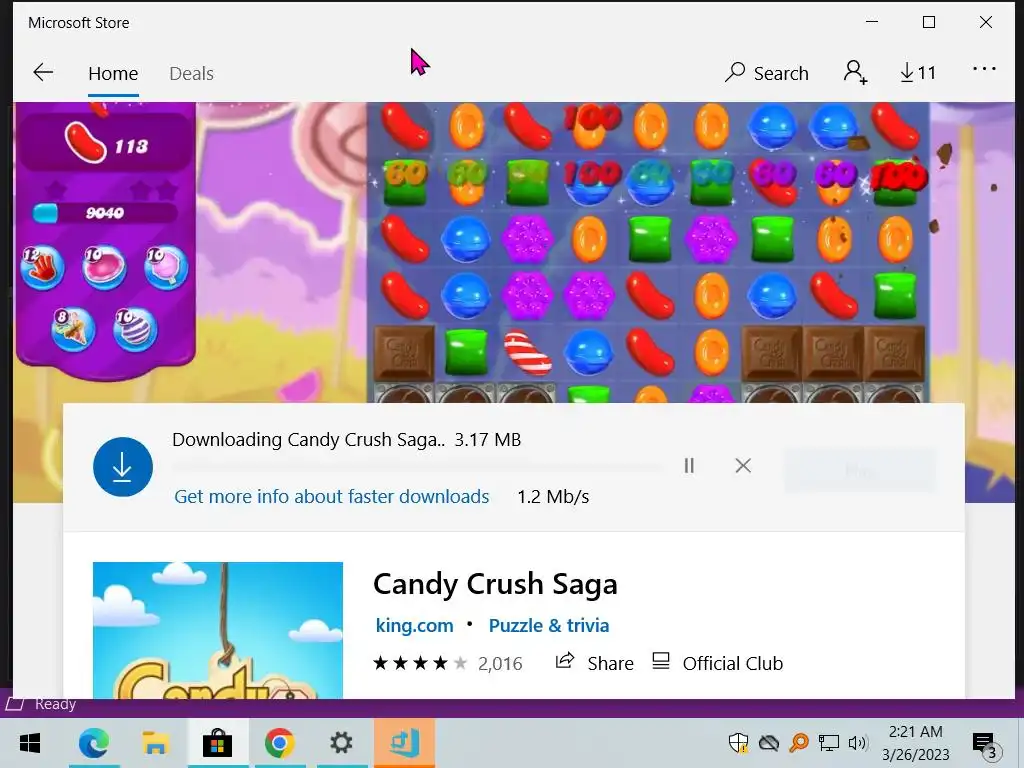The width and height of the screenshot is (1024, 768).
Task: Click the account sign-in person icon
Action: tap(855, 72)
